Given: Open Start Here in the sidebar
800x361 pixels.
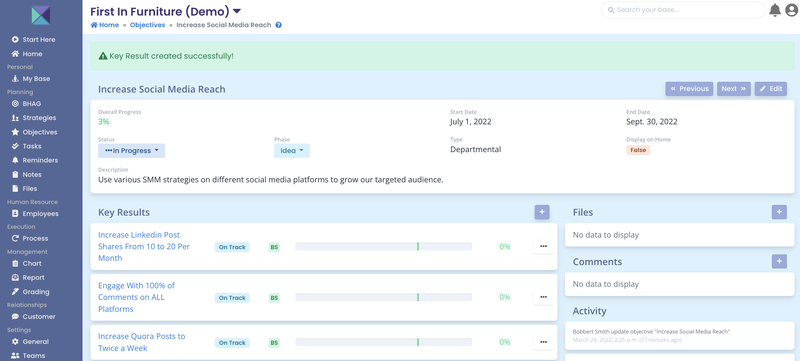Looking at the screenshot, I should tap(34, 39).
